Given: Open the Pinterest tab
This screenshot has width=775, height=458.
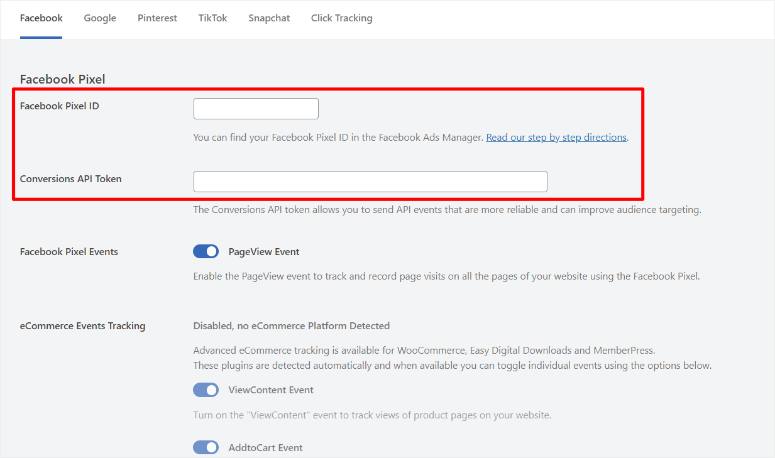Looking at the screenshot, I should click(157, 18).
